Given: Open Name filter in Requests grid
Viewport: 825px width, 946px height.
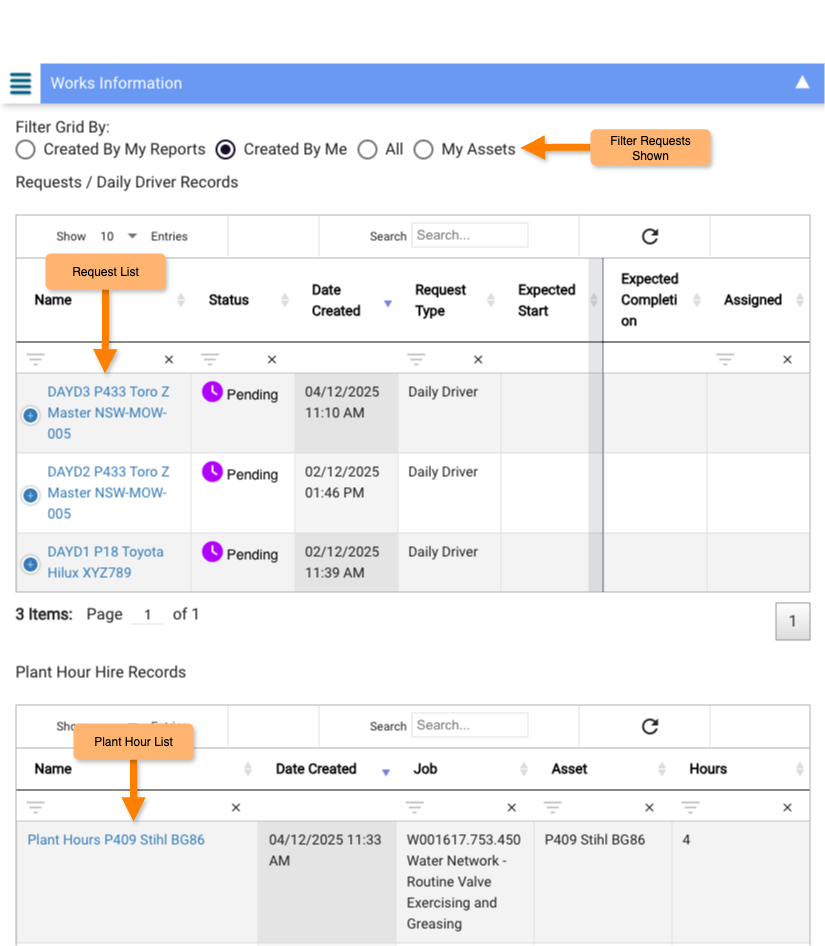Looking at the screenshot, I should coord(36,360).
